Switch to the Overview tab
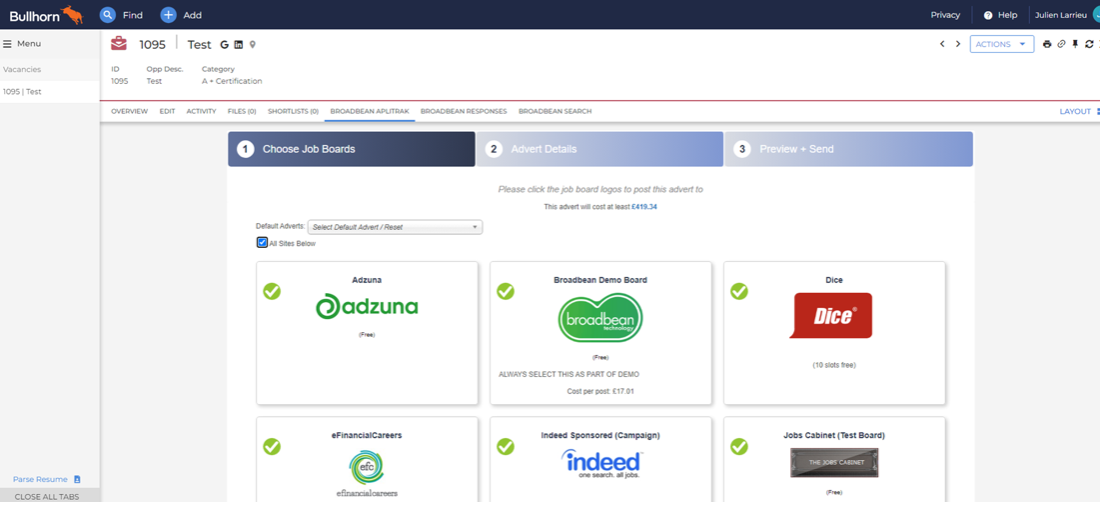 129,111
